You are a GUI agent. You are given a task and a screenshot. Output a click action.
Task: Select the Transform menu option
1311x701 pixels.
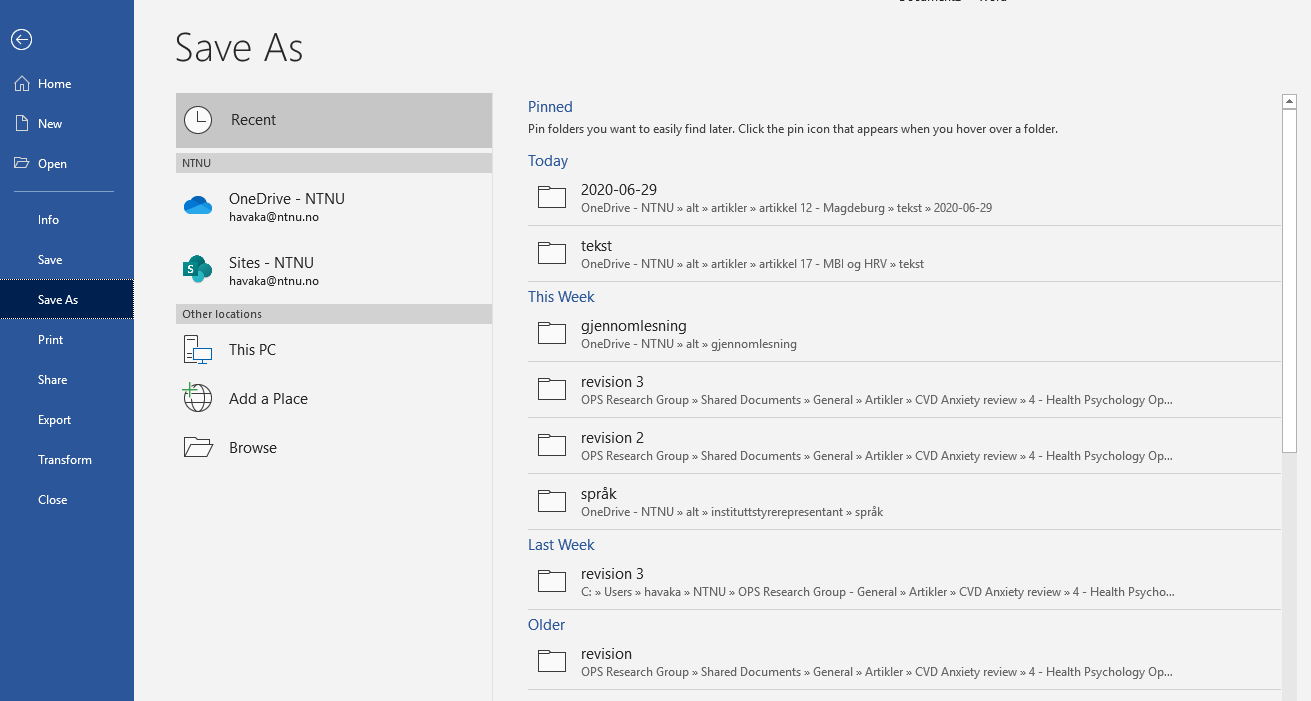tap(64, 460)
